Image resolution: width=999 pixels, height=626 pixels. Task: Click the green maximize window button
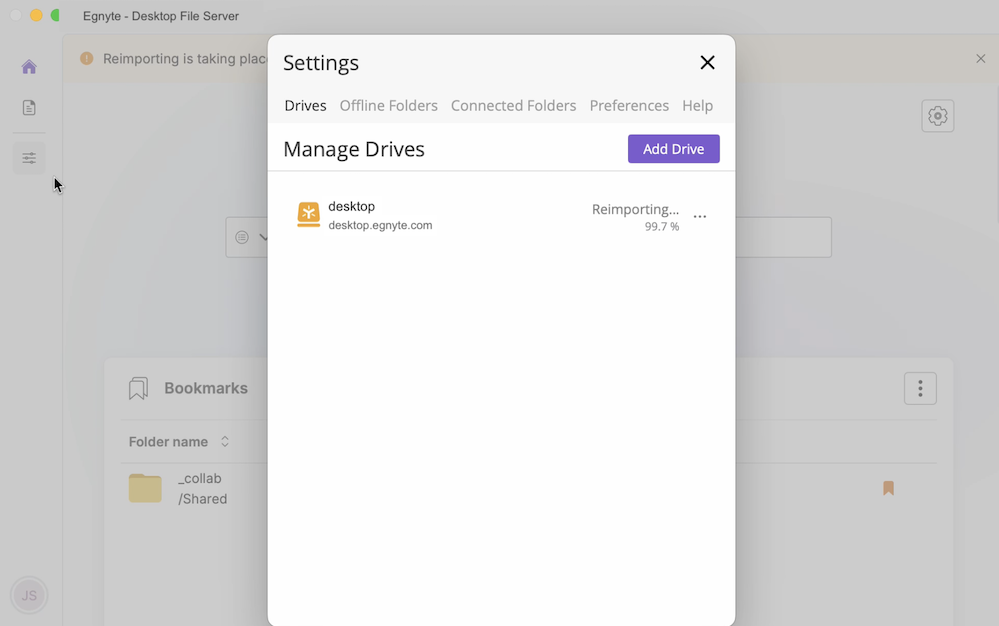click(x=55, y=15)
